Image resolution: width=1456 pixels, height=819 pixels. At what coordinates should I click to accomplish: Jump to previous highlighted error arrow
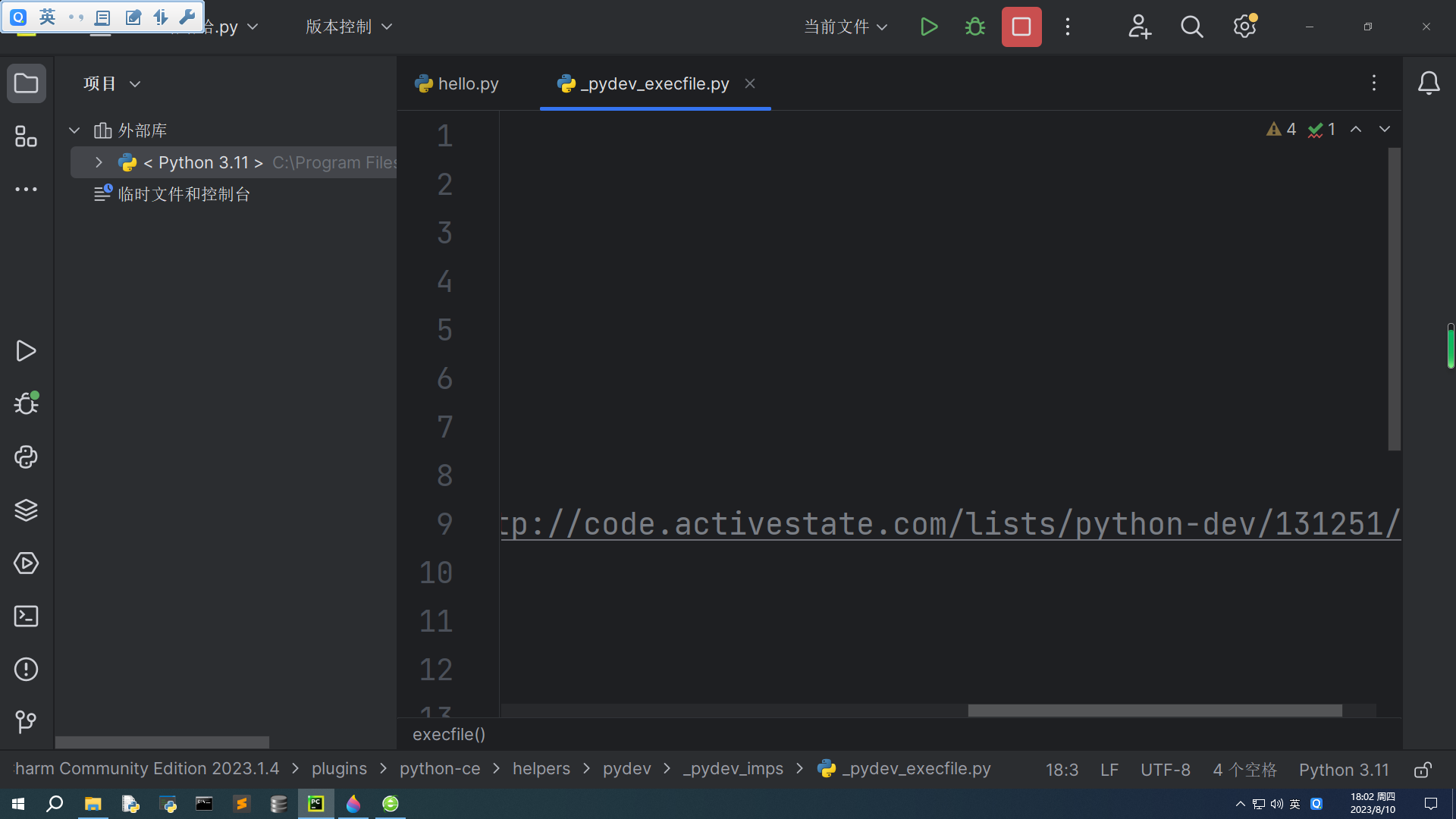click(x=1356, y=130)
